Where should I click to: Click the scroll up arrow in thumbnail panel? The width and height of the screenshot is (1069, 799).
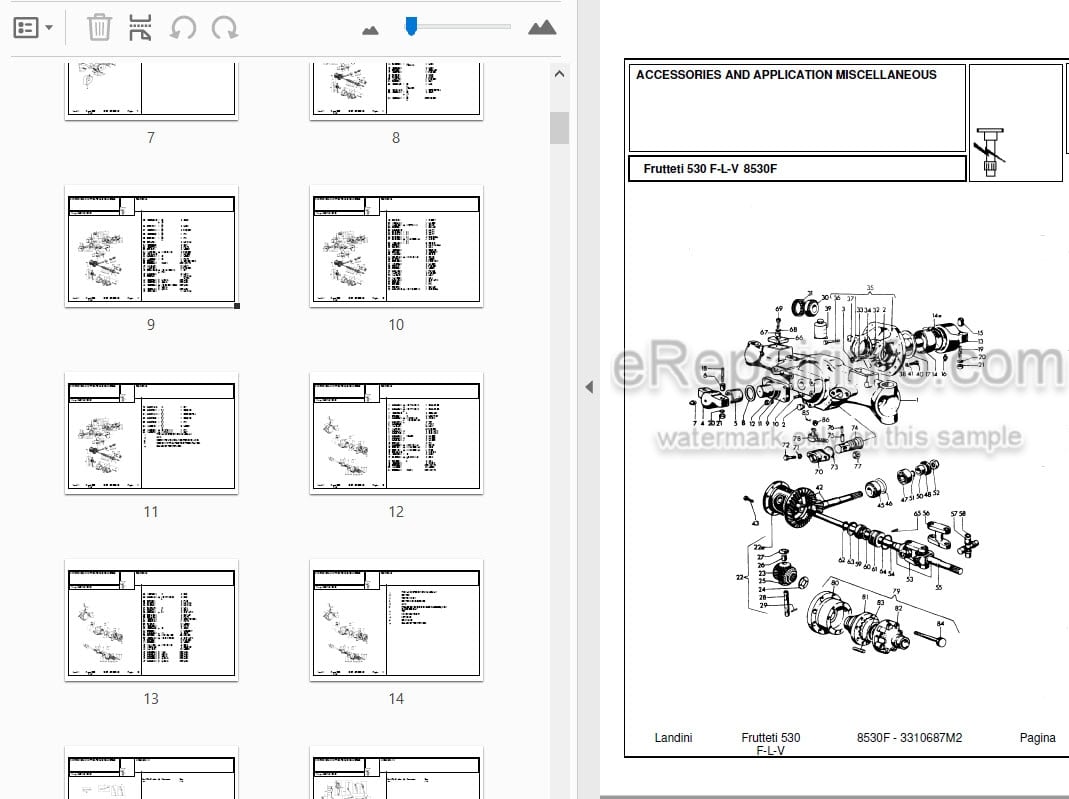tap(560, 74)
